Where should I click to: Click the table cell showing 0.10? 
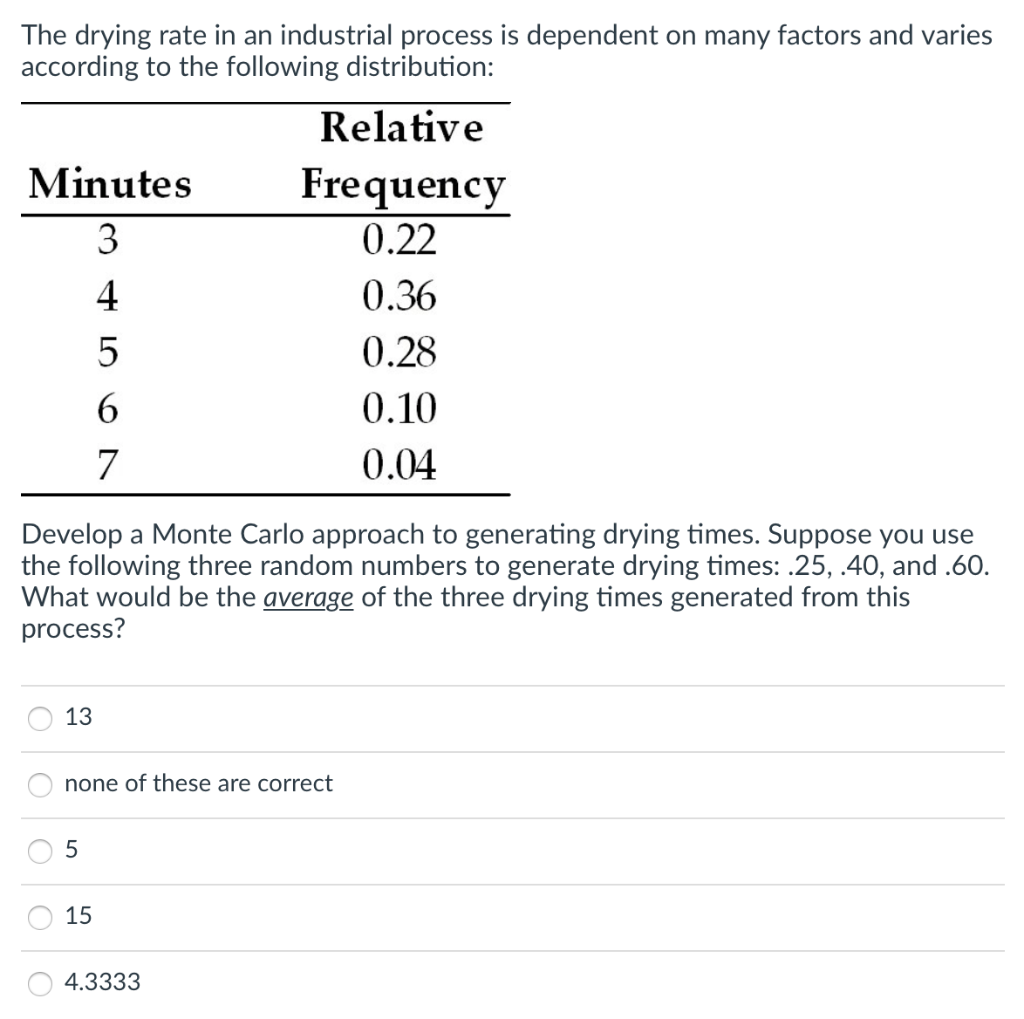(x=402, y=407)
